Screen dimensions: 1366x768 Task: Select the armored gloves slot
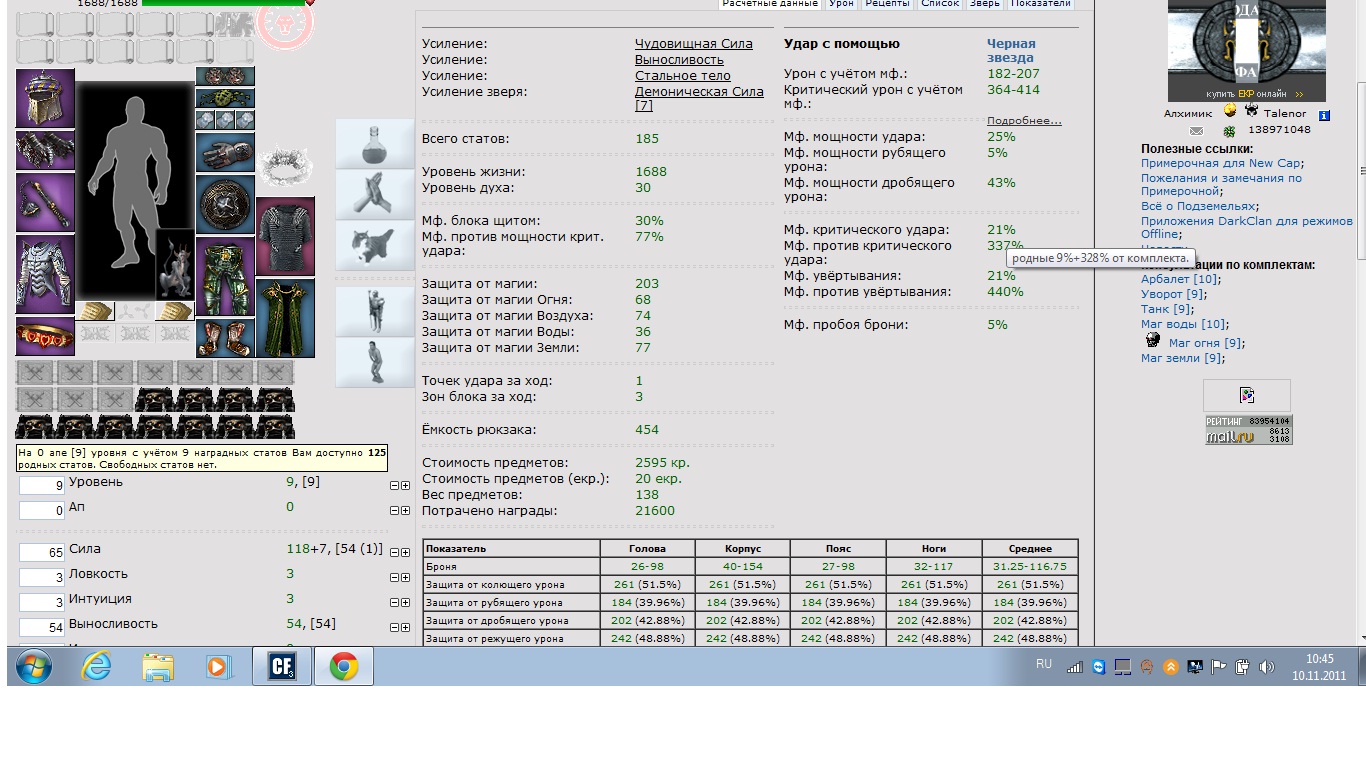225,152
